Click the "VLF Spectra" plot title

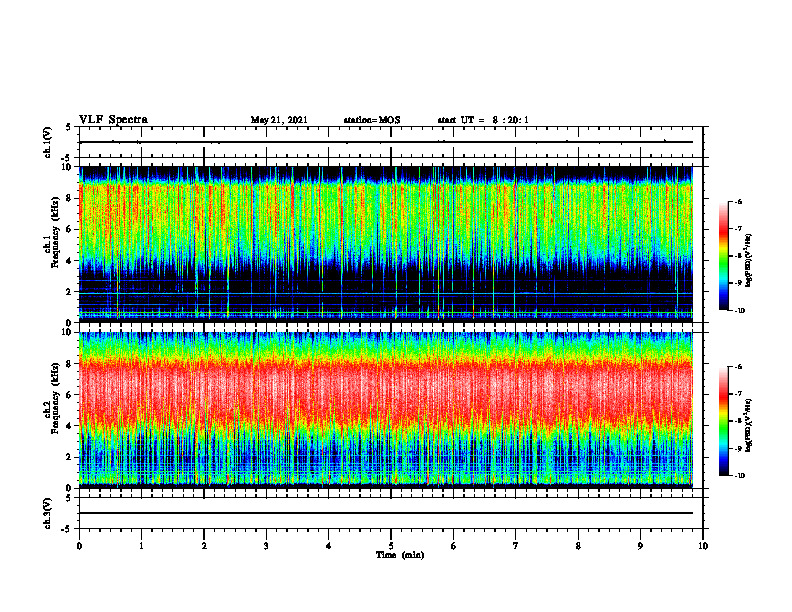(x=114, y=120)
